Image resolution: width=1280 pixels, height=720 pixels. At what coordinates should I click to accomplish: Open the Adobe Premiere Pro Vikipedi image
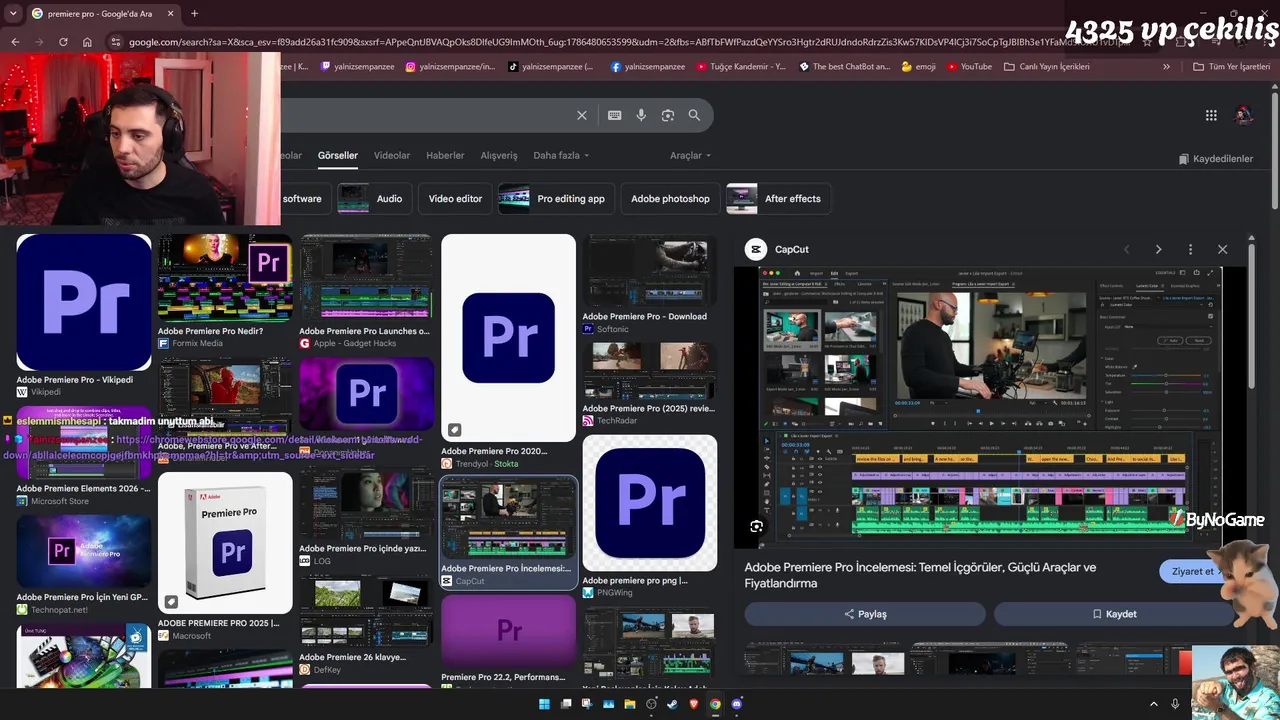click(84, 302)
